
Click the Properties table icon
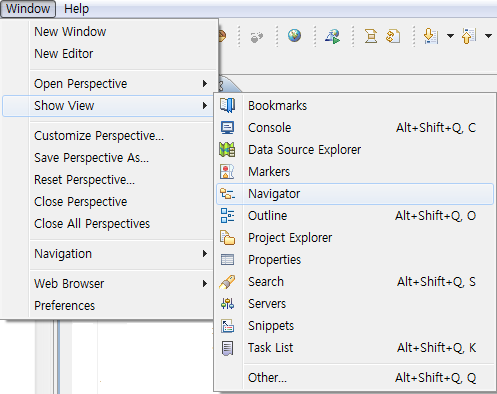tap(227, 259)
